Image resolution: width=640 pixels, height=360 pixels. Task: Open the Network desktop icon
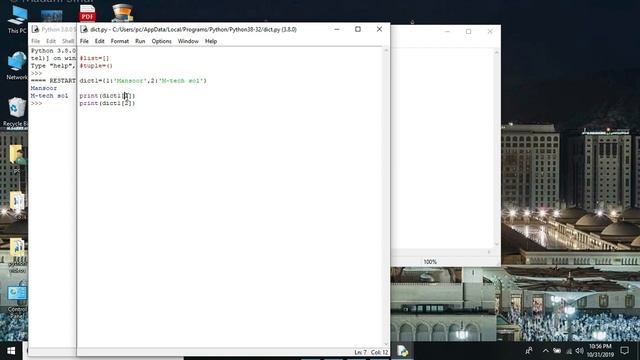pos(17,65)
